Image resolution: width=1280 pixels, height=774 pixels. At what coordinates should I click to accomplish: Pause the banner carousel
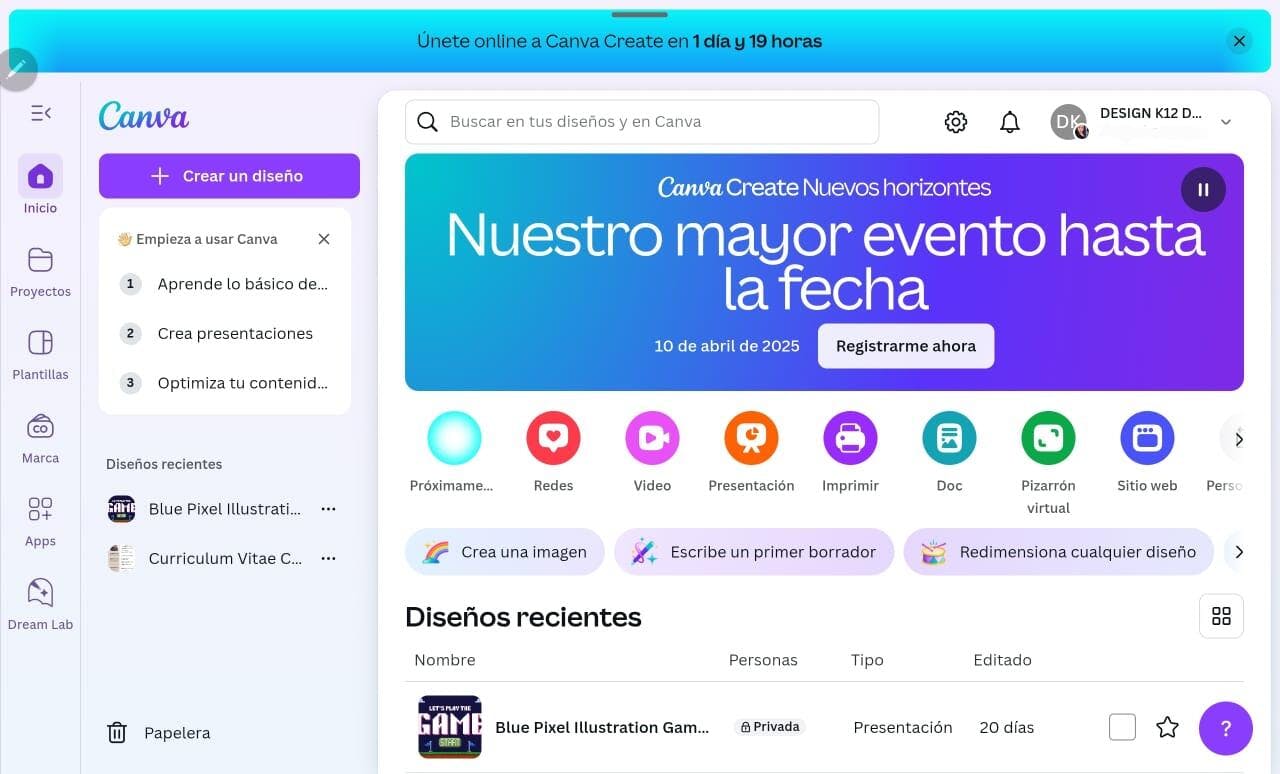click(x=1203, y=189)
